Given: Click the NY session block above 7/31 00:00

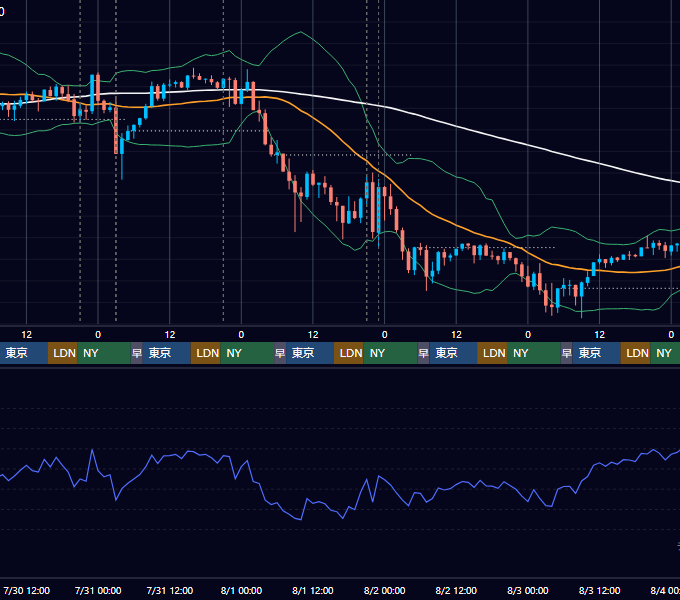Looking at the screenshot, I should click(x=104, y=353).
